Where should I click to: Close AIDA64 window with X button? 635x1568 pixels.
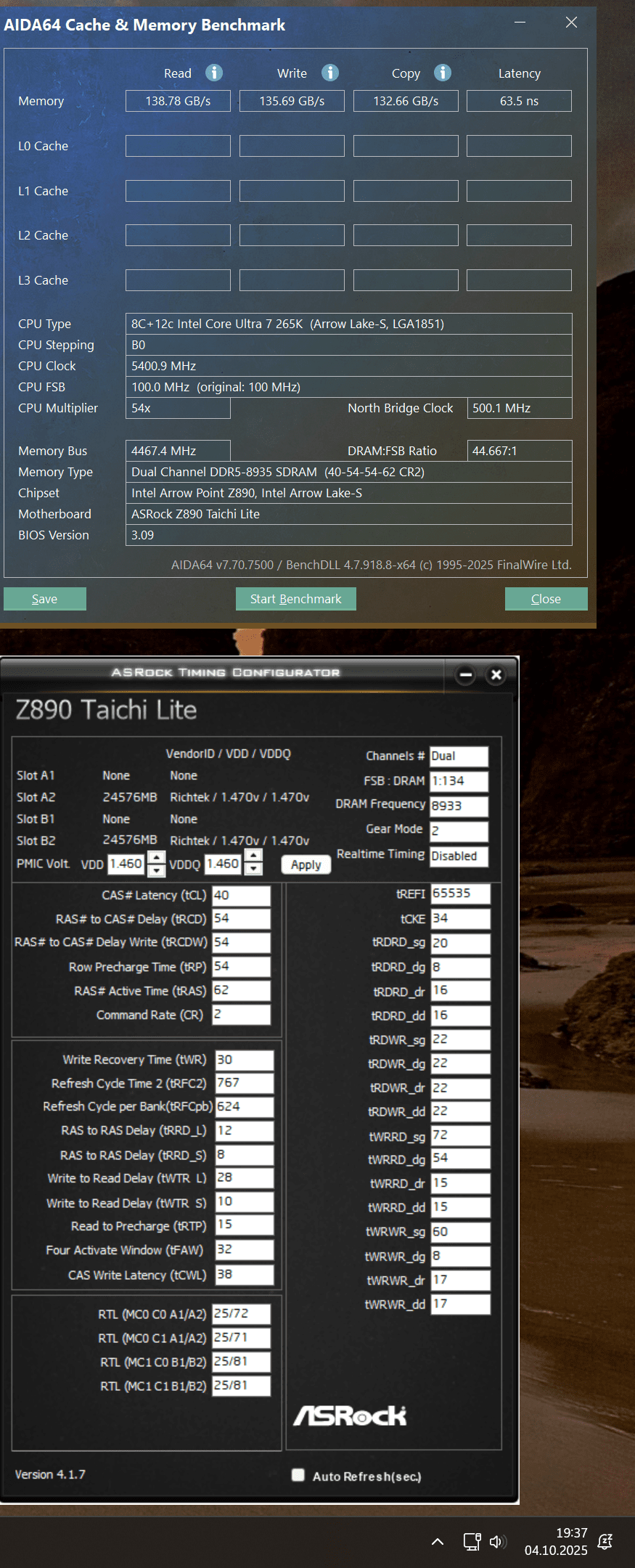(571, 23)
